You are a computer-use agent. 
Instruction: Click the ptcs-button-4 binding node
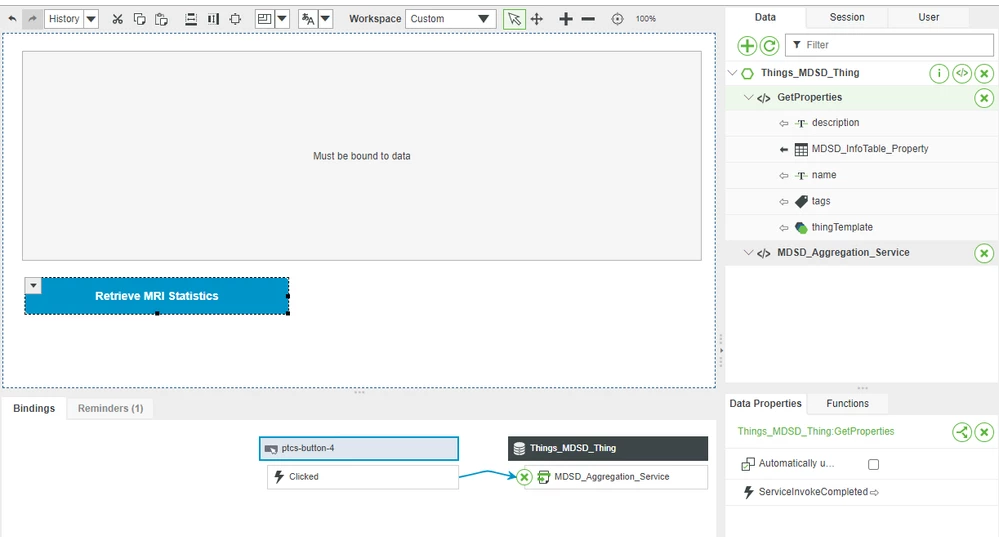click(359, 448)
